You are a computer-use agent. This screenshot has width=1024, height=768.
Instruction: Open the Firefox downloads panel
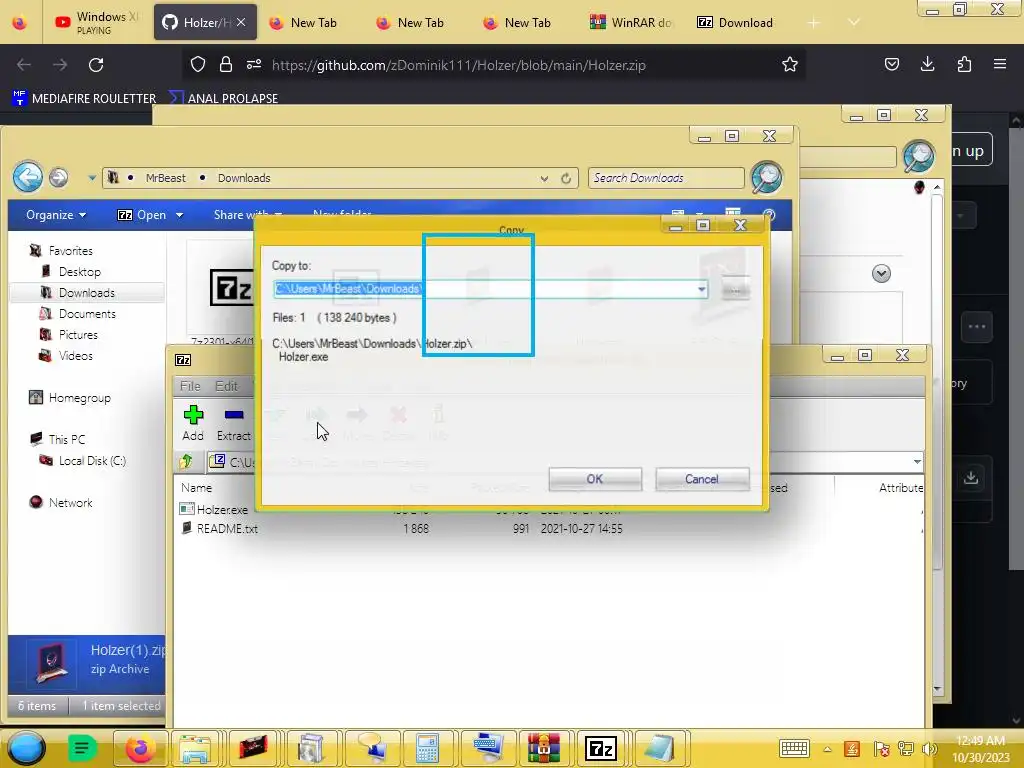927,64
